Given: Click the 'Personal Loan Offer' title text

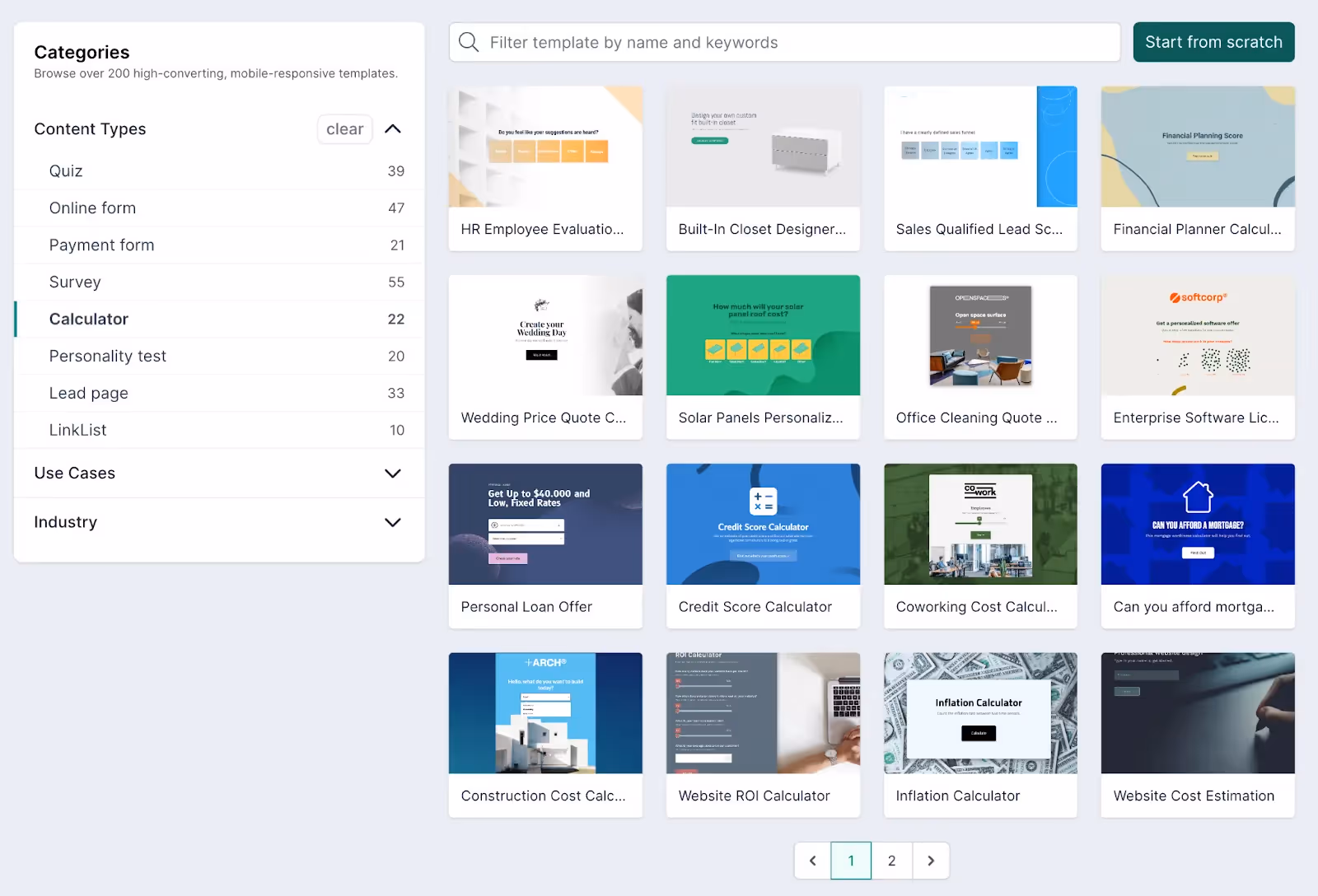Looking at the screenshot, I should coord(526,607).
